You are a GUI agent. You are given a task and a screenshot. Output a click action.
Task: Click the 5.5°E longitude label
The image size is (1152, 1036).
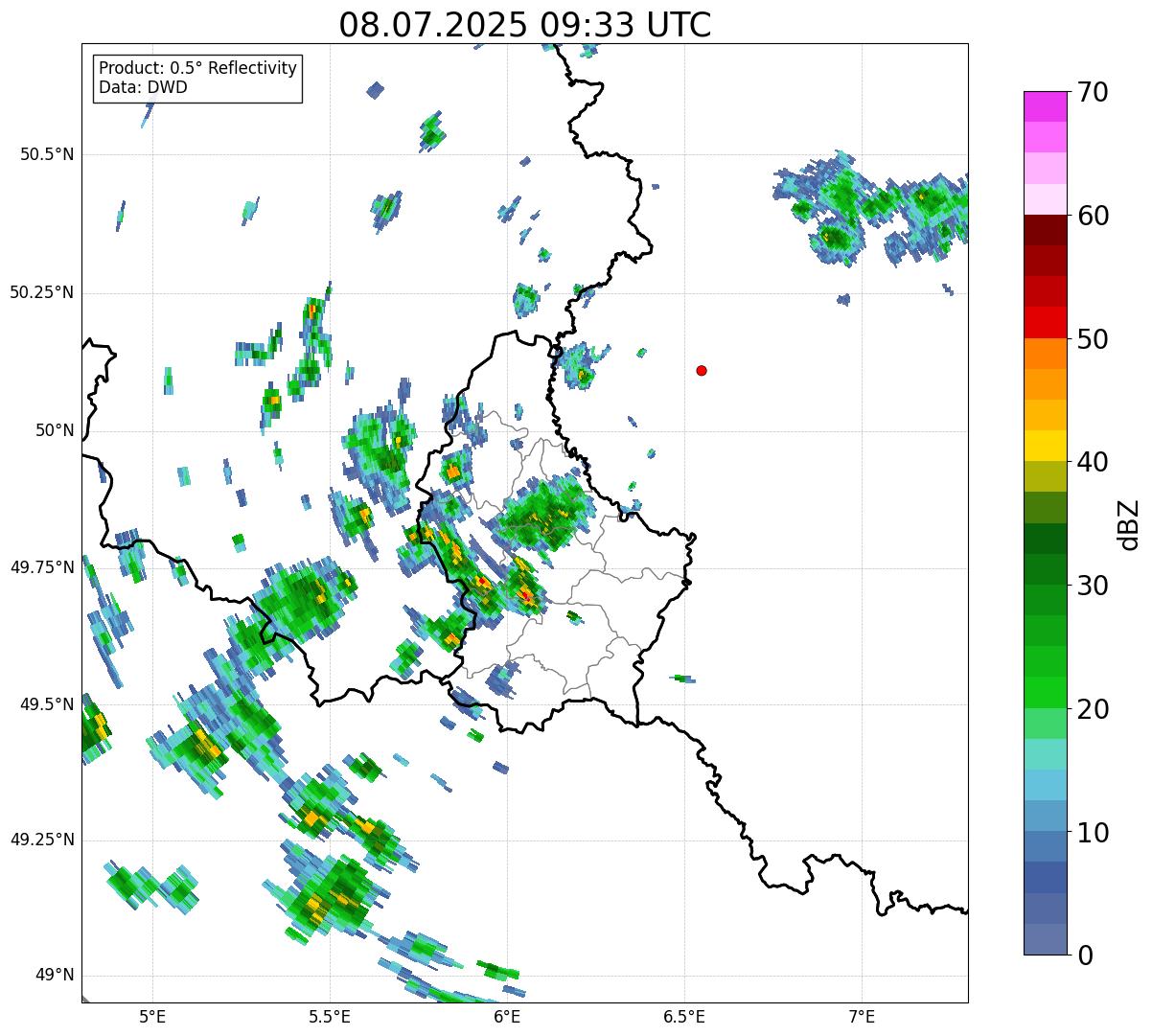(330, 1016)
